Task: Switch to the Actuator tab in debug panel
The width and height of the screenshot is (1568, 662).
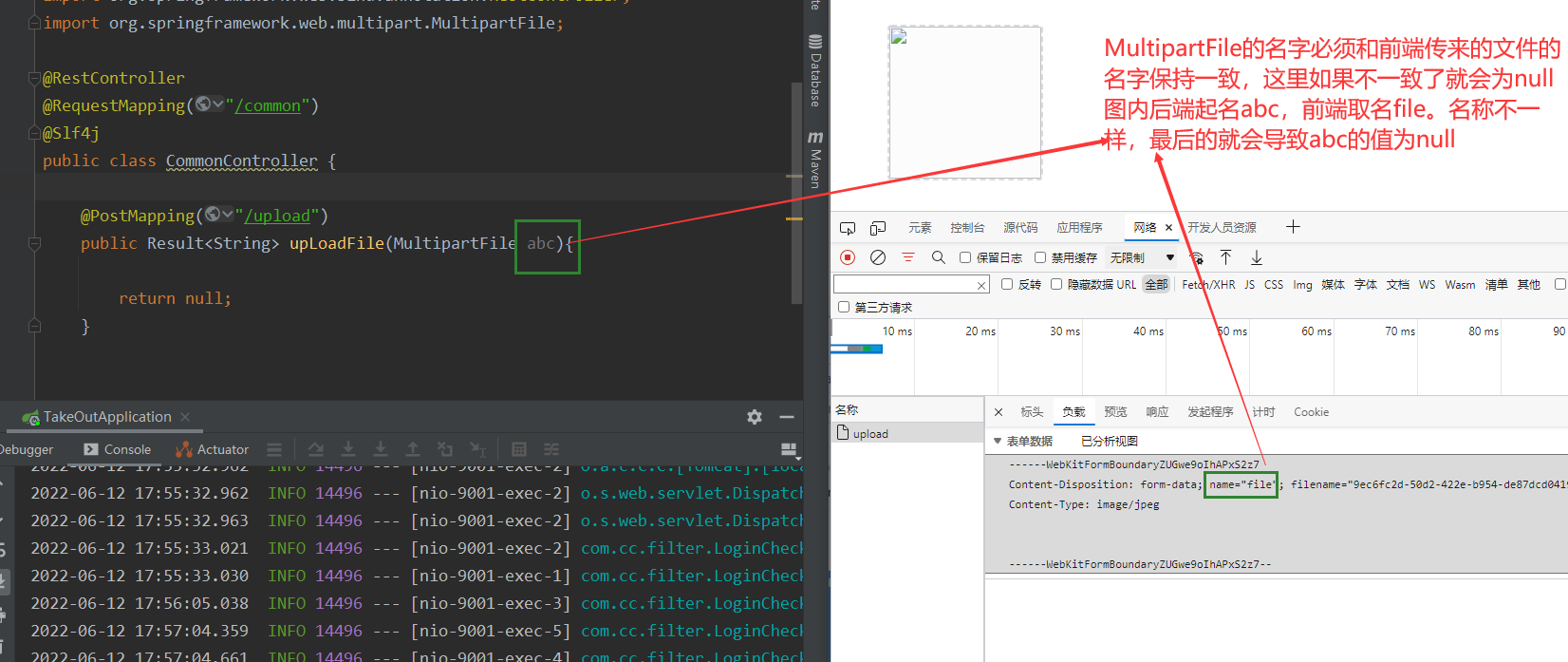Action: (212, 449)
